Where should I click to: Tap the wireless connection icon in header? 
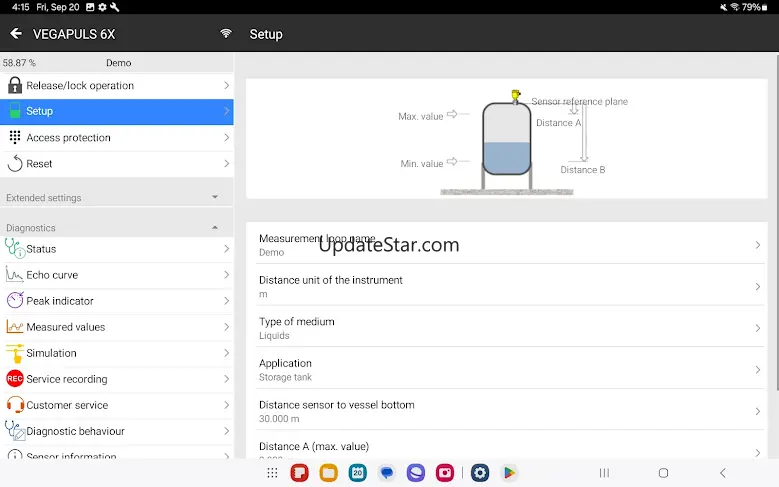coord(226,33)
